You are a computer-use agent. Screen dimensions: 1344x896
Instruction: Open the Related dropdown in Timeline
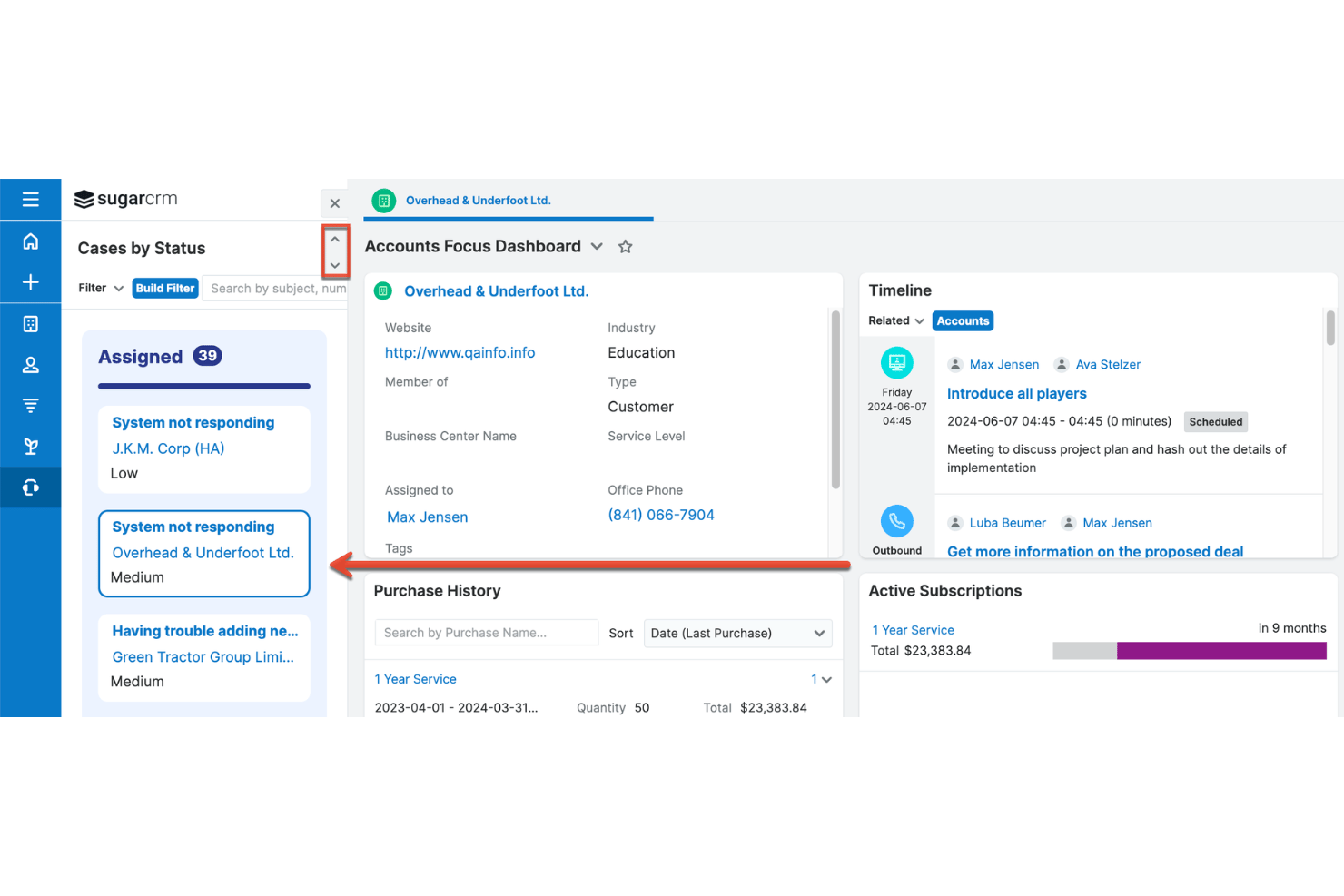click(x=896, y=321)
